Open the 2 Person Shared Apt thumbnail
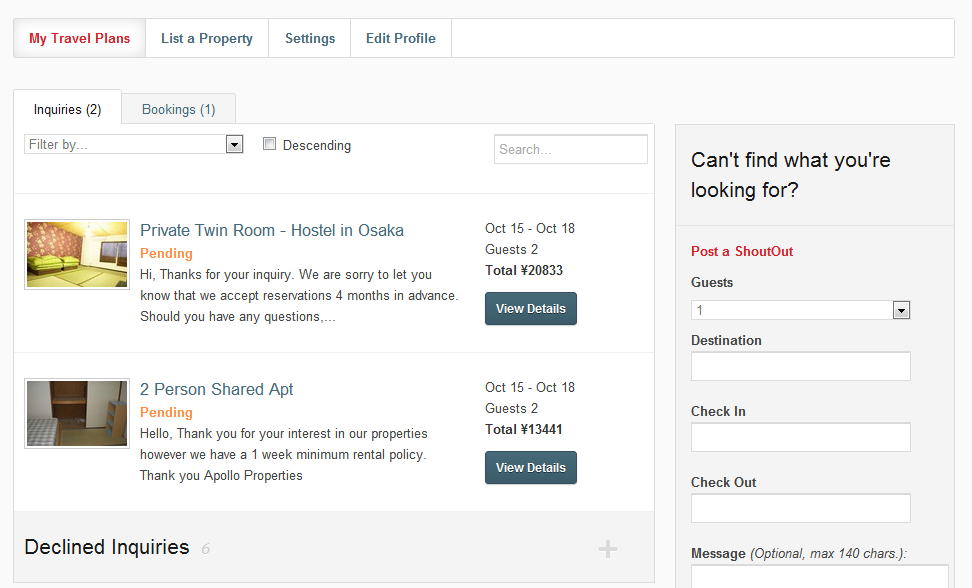 pyautogui.click(x=77, y=413)
